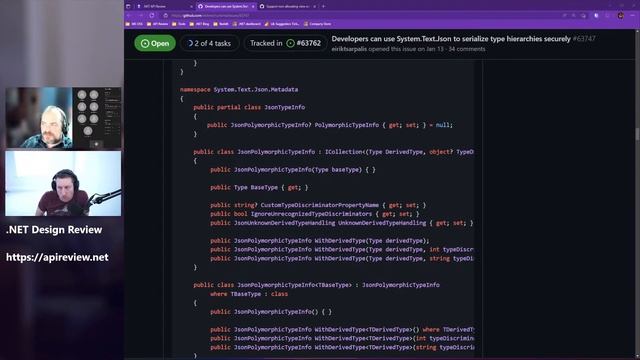This screenshot has height=360, width=640.
Task: Click the bottom webcam video with microphone
Action: tap(63, 183)
